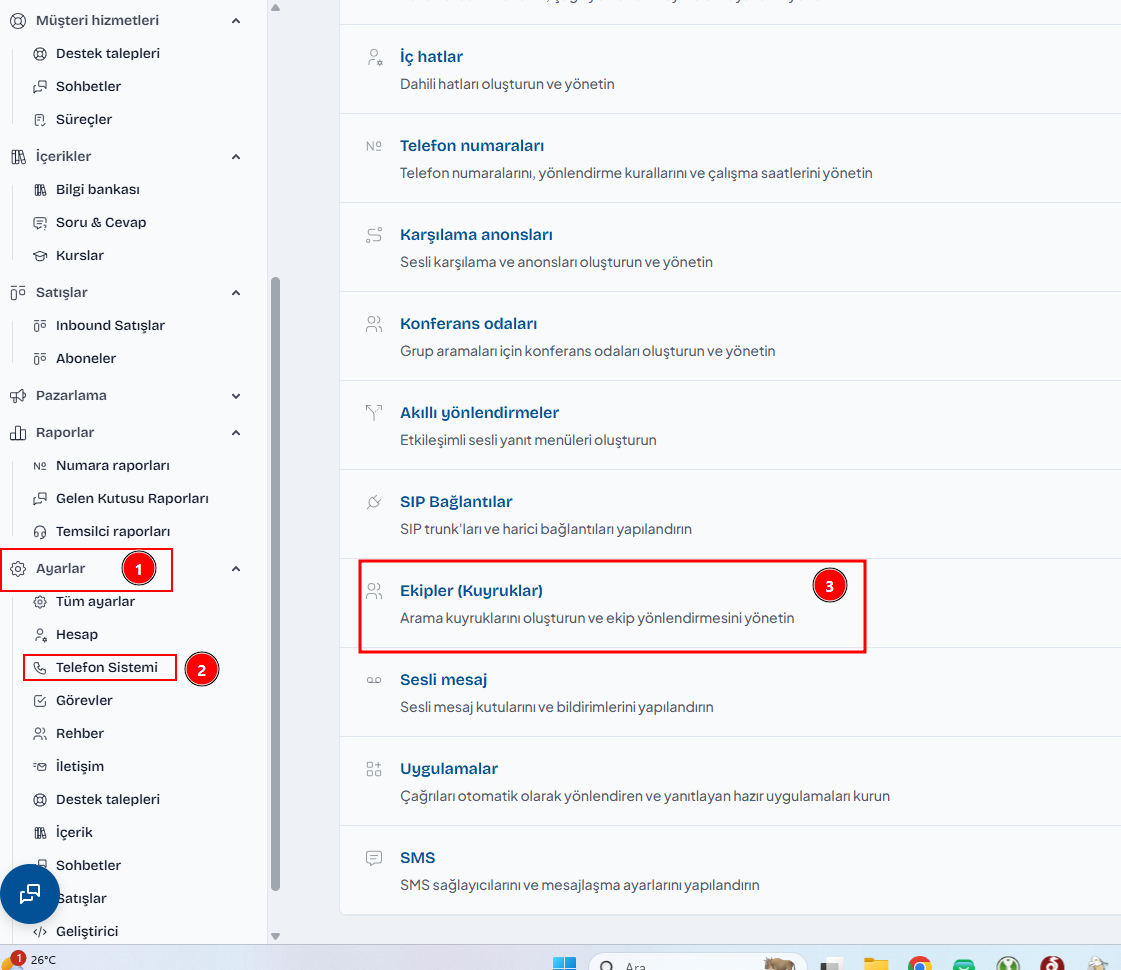
Task: Collapse the Raporlar section chevron
Action: [x=236, y=433]
